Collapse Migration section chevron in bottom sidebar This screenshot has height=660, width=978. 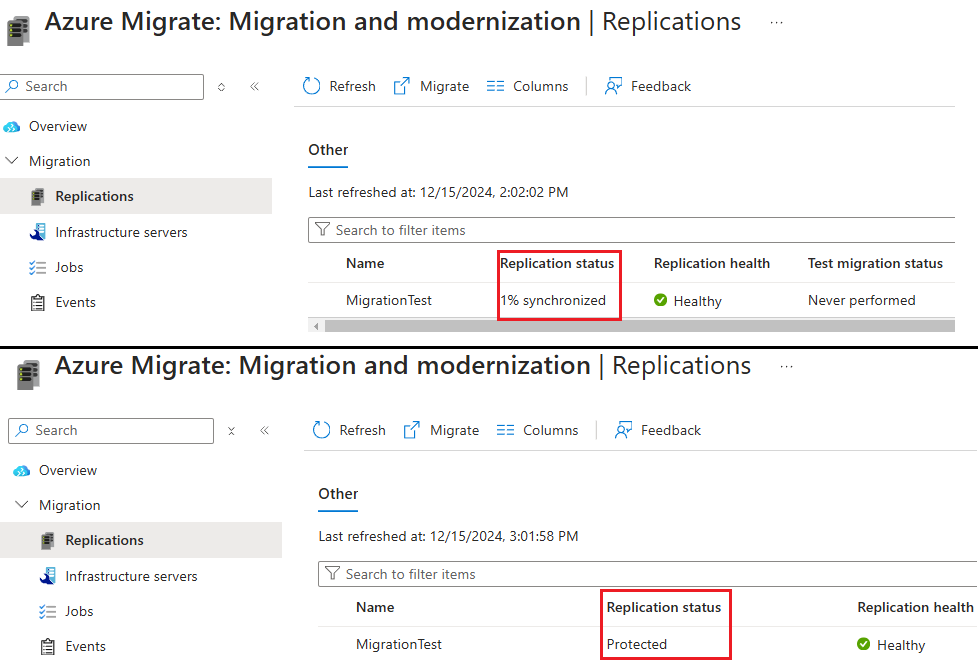pos(21,505)
